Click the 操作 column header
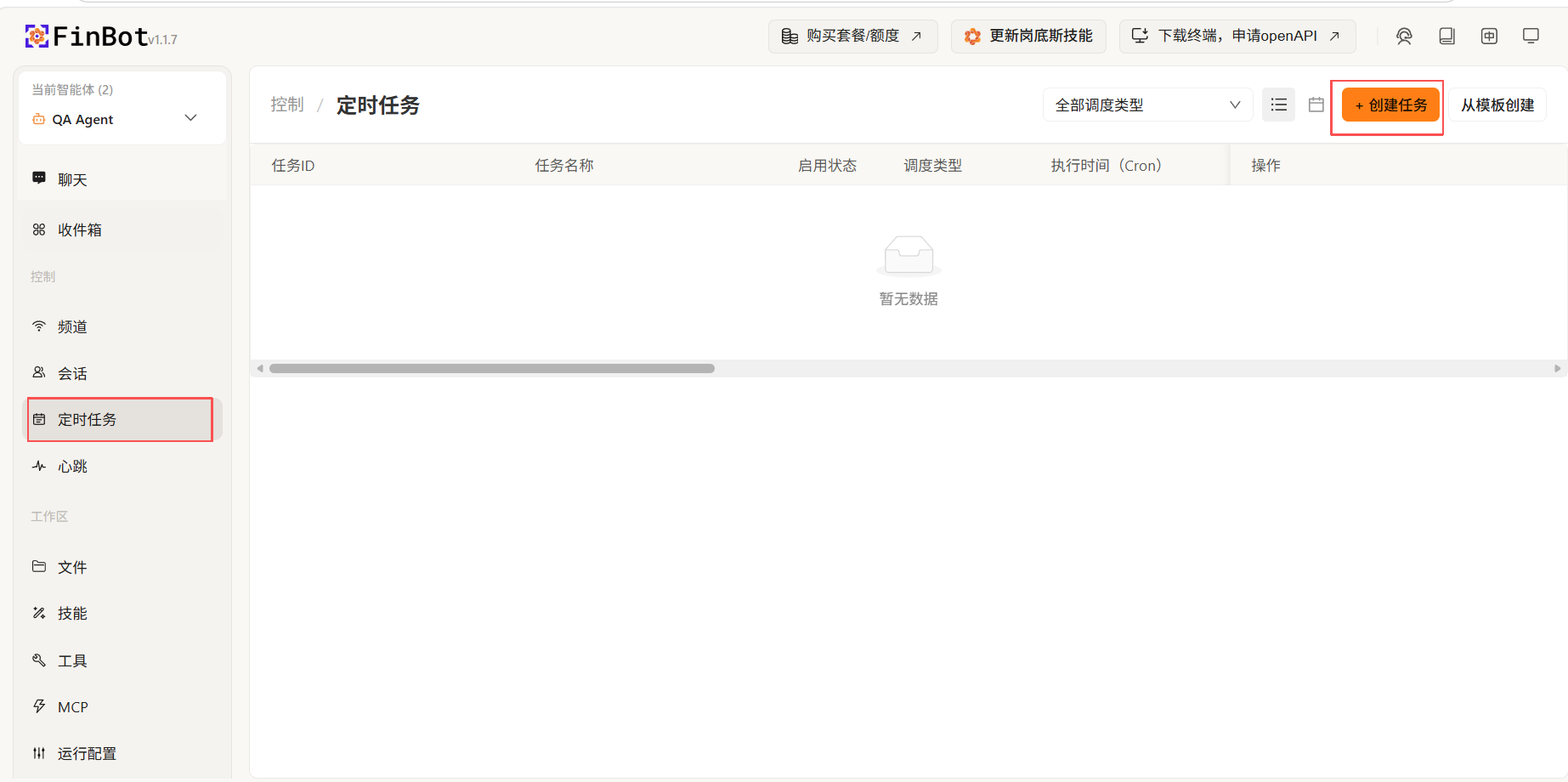 pos(1265,166)
